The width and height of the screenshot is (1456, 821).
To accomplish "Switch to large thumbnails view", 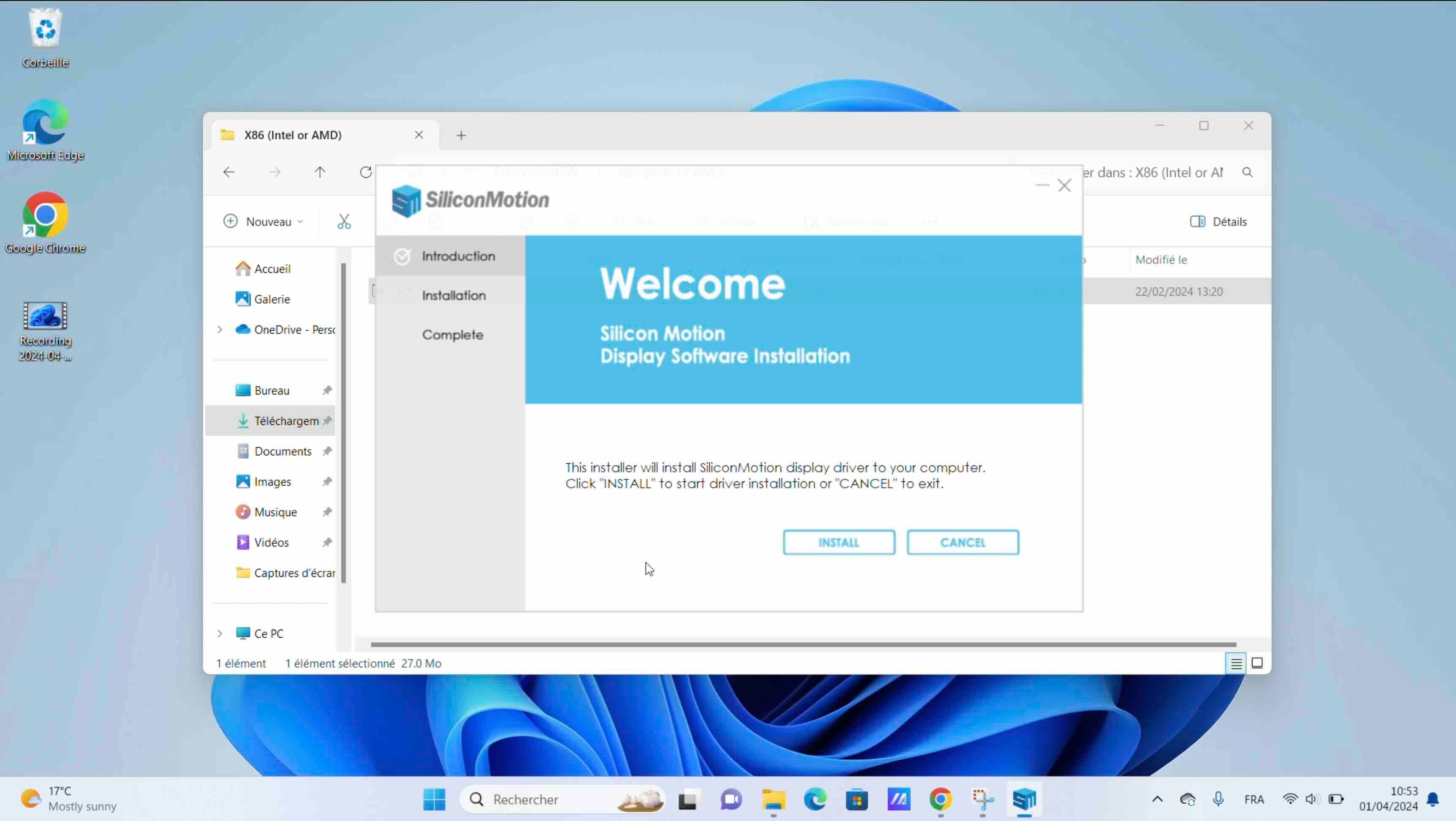I will click(x=1257, y=663).
